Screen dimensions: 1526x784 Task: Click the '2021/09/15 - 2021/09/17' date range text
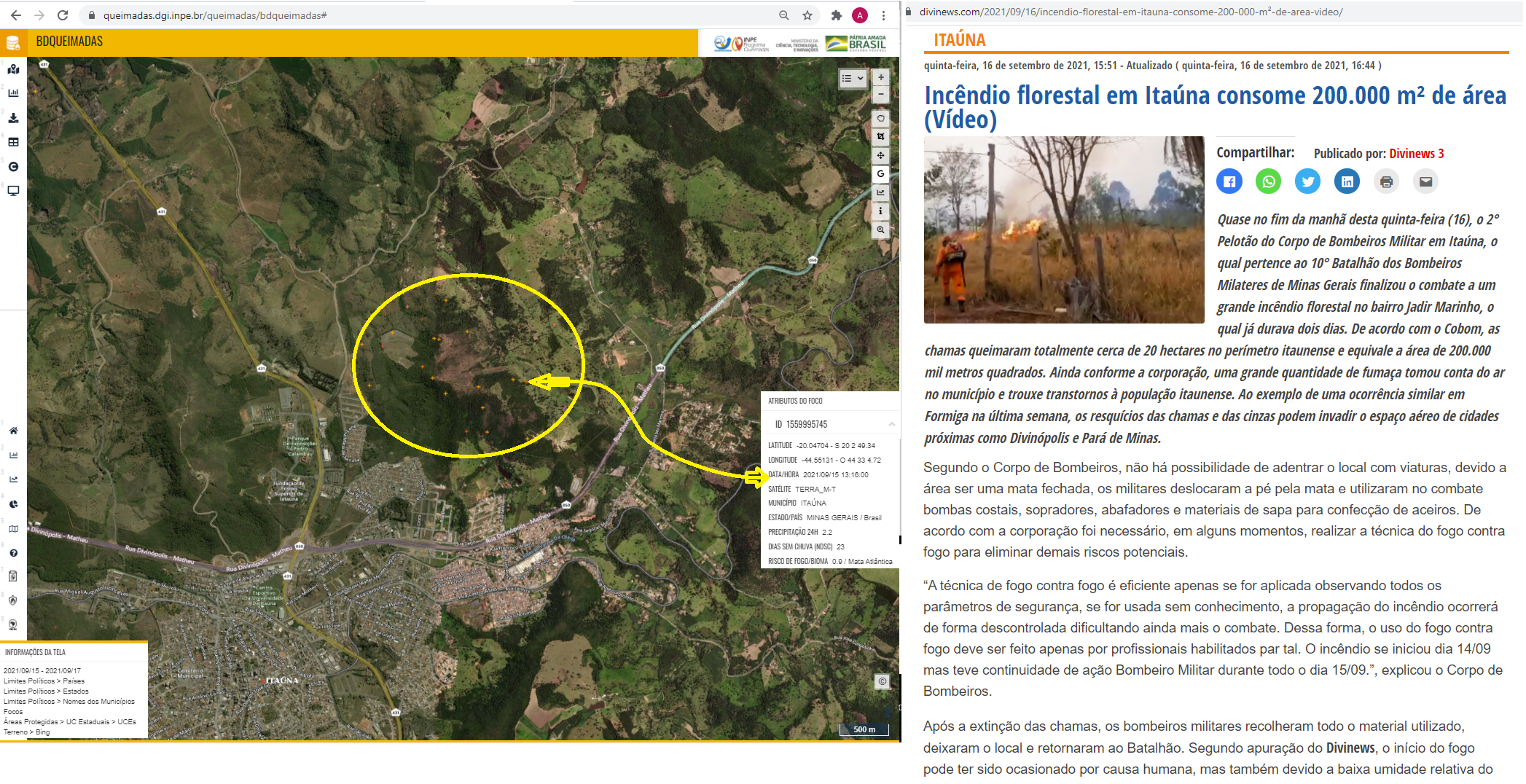pyautogui.click(x=42, y=671)
